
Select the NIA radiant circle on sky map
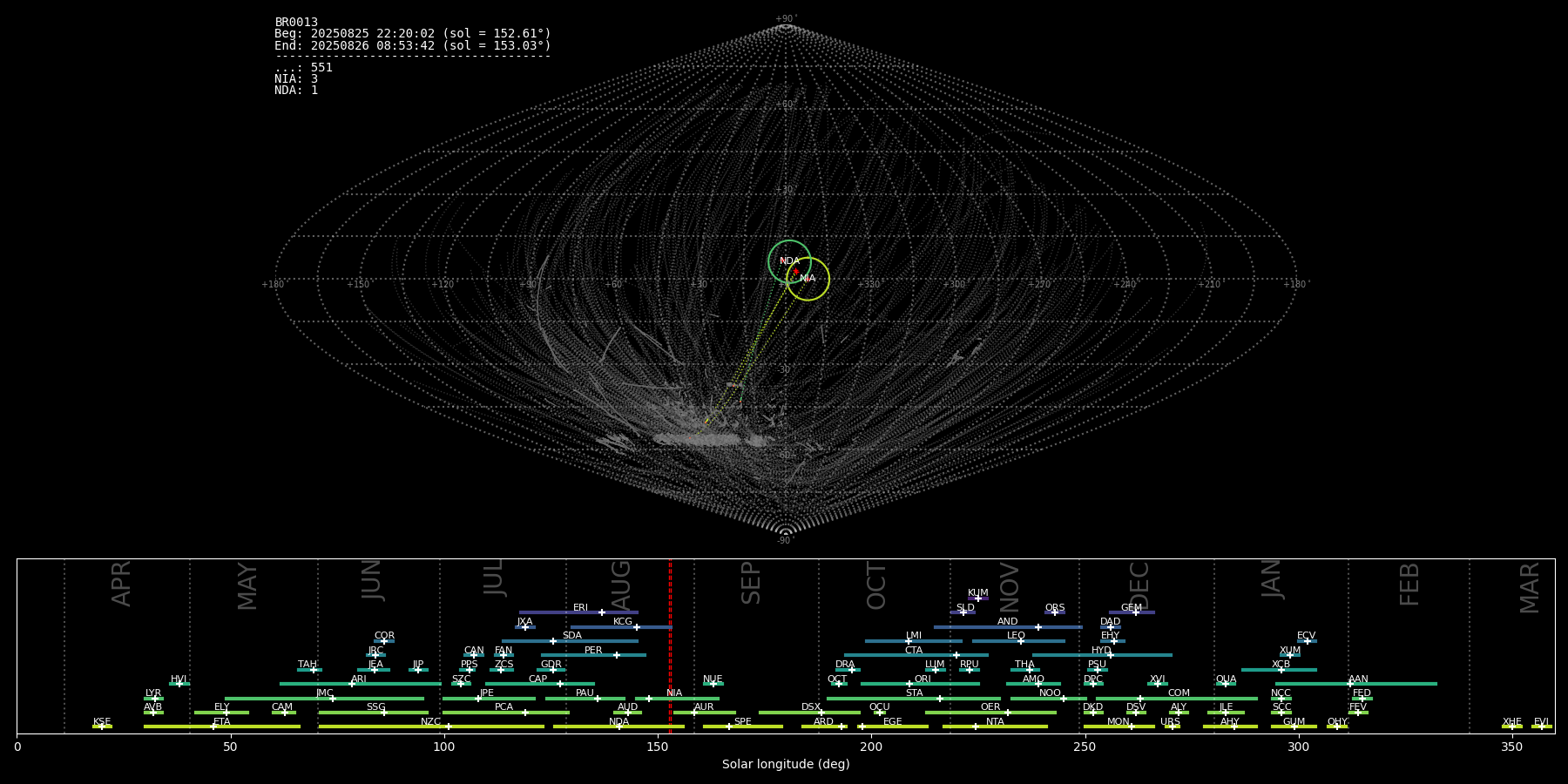click(808, 279)
